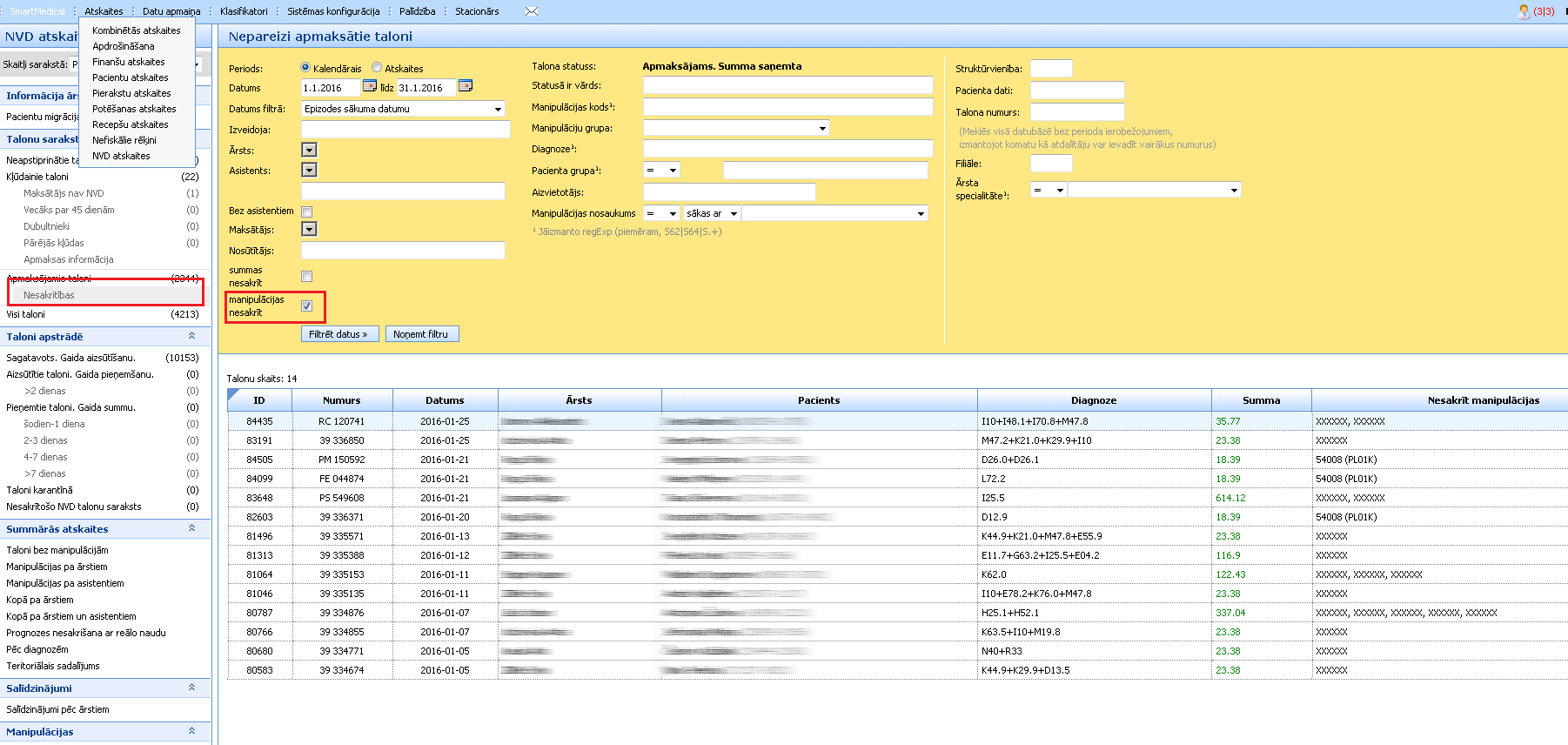Open the Asistents selector arrow button
Viewport: 1568px width, 745px height.
pyautogui.click(x=309, y=170)
